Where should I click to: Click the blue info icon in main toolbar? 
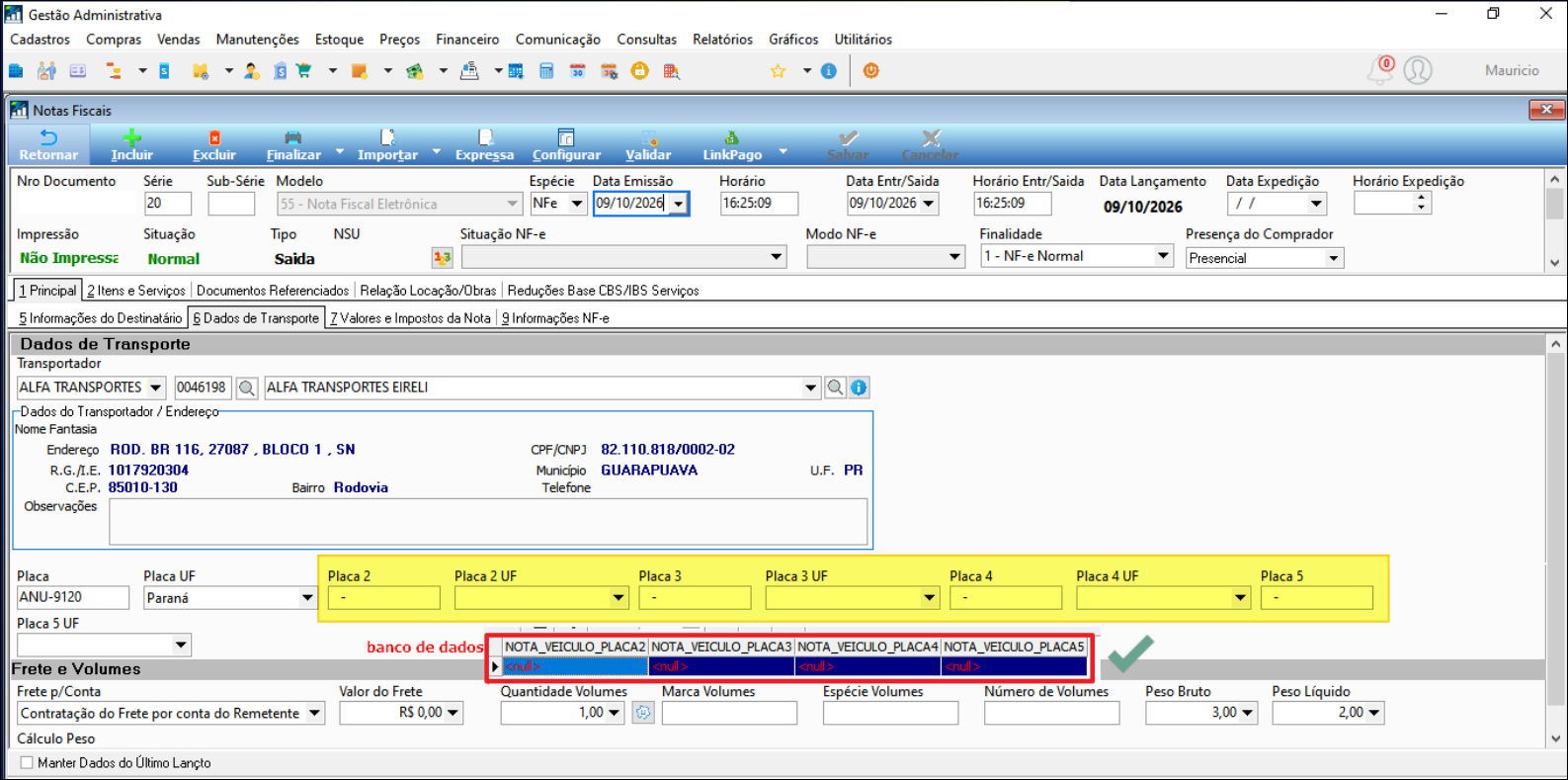point(829,71)
